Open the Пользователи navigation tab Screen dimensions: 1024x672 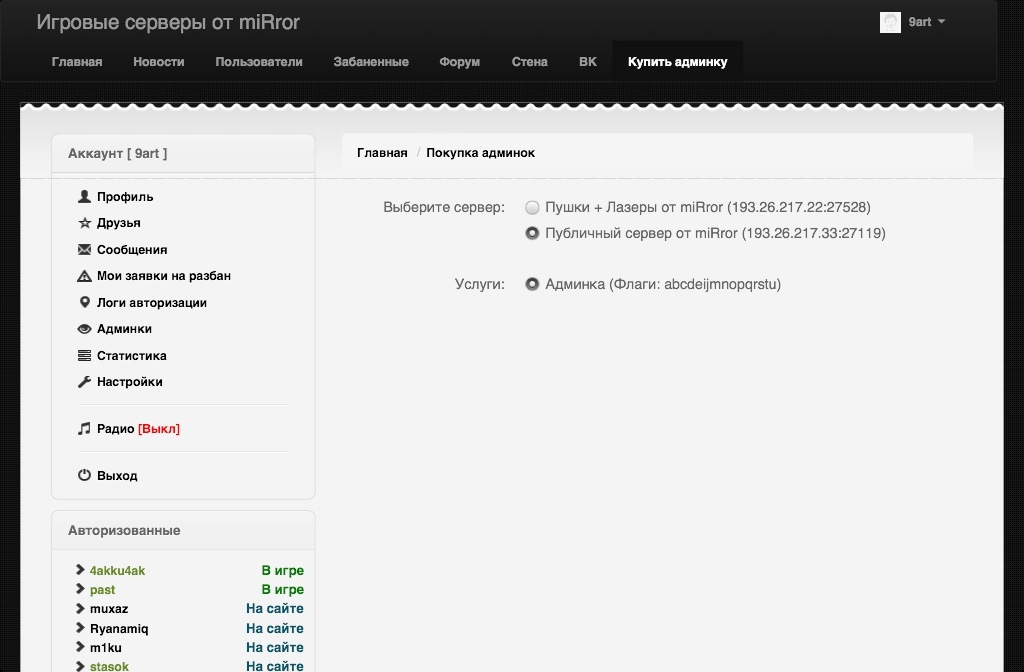tap(259, 62)
